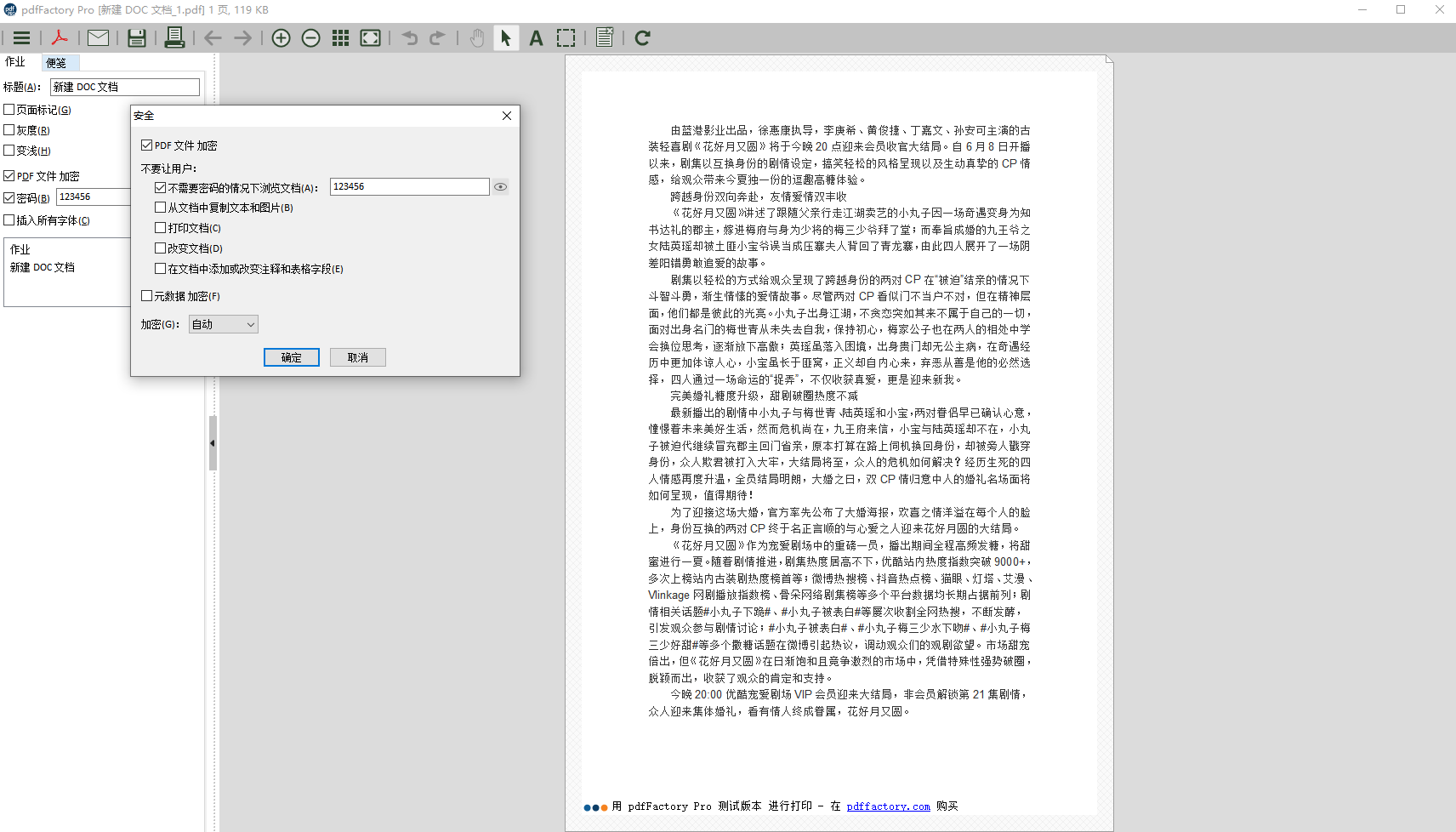Show page thumbnails grid view
1456x832 pixels.
coord(341,38)
